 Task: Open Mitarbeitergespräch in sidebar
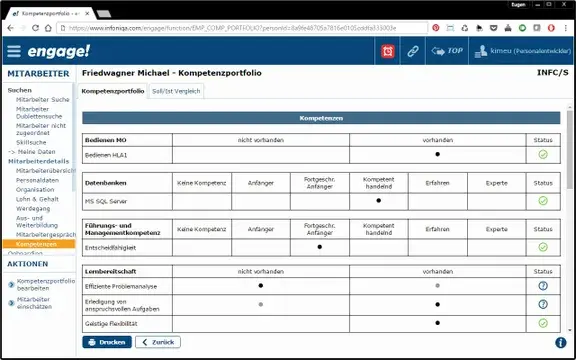coord(46,234)
